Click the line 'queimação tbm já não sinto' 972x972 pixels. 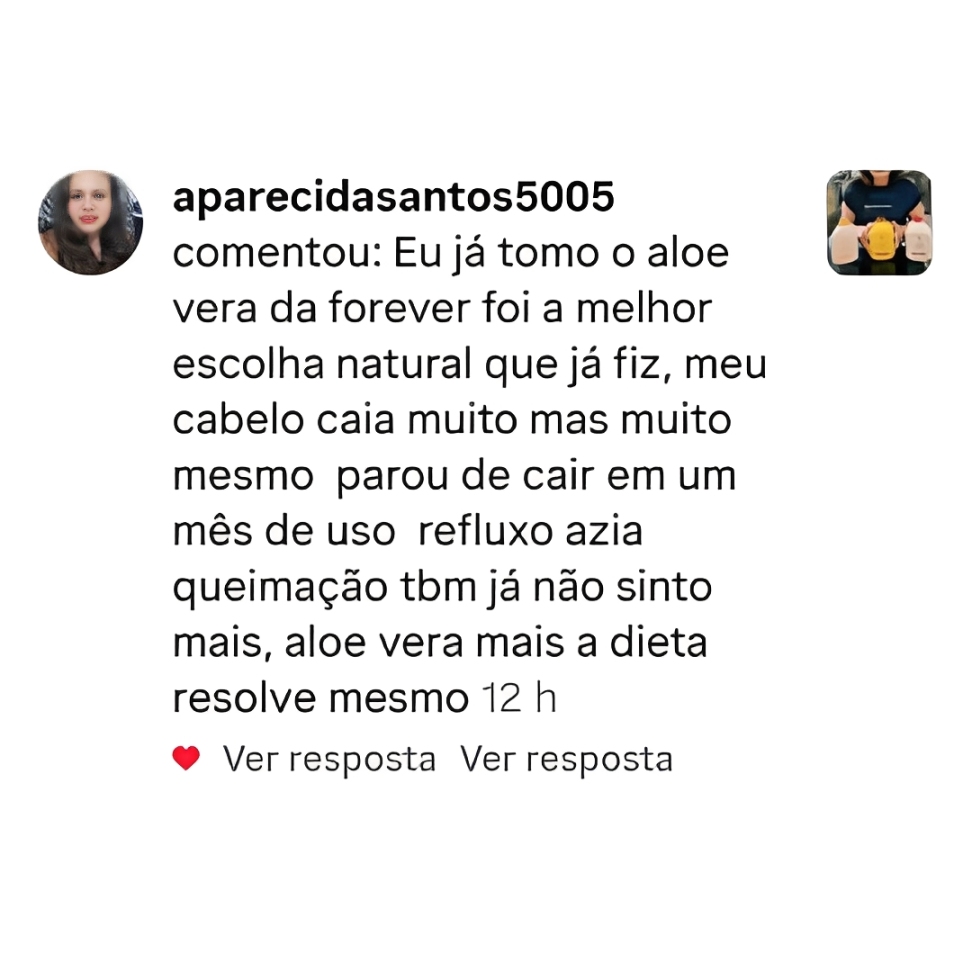click(x=442, y=588)
